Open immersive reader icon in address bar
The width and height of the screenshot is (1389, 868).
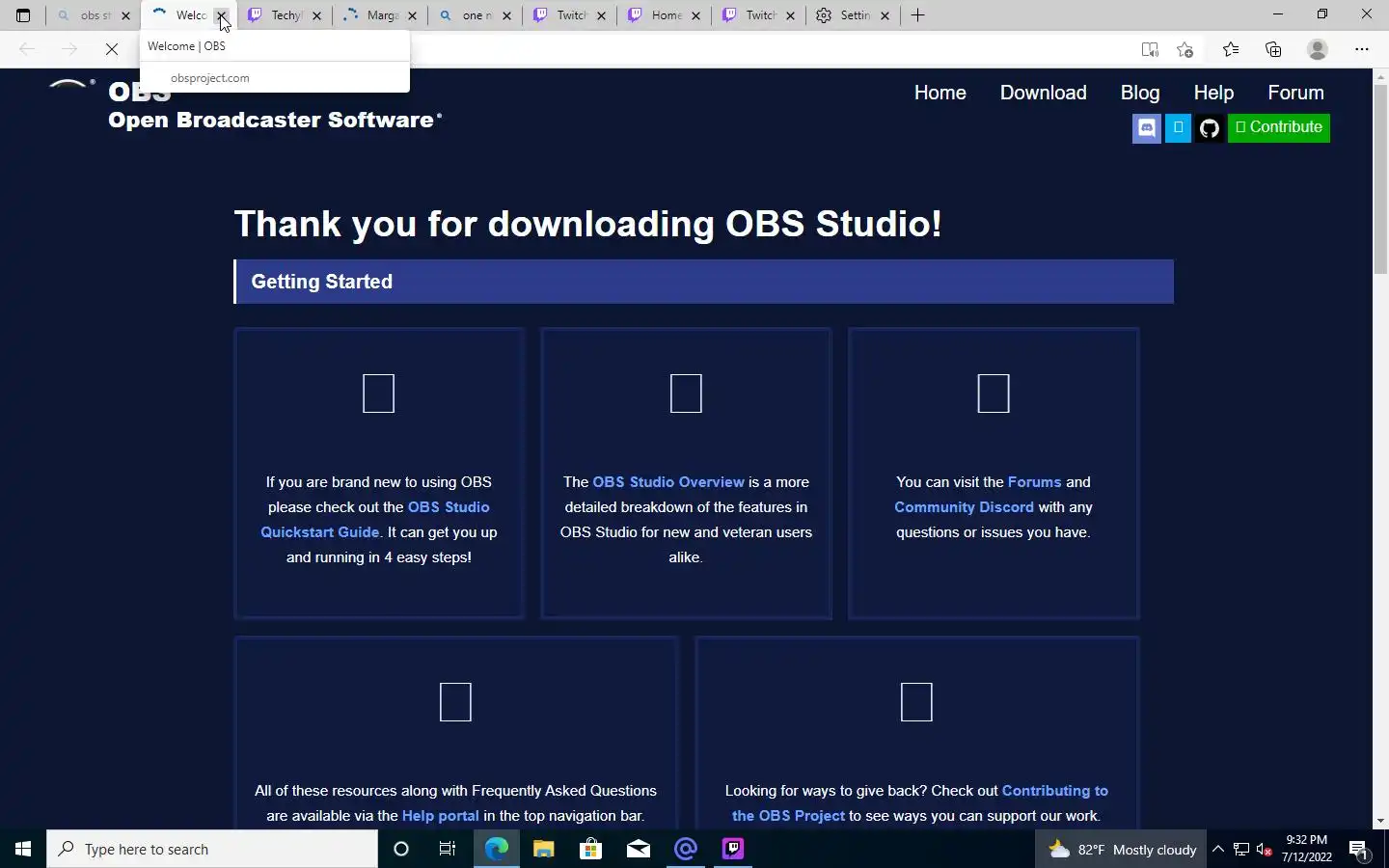click(x=1149, y=49)
